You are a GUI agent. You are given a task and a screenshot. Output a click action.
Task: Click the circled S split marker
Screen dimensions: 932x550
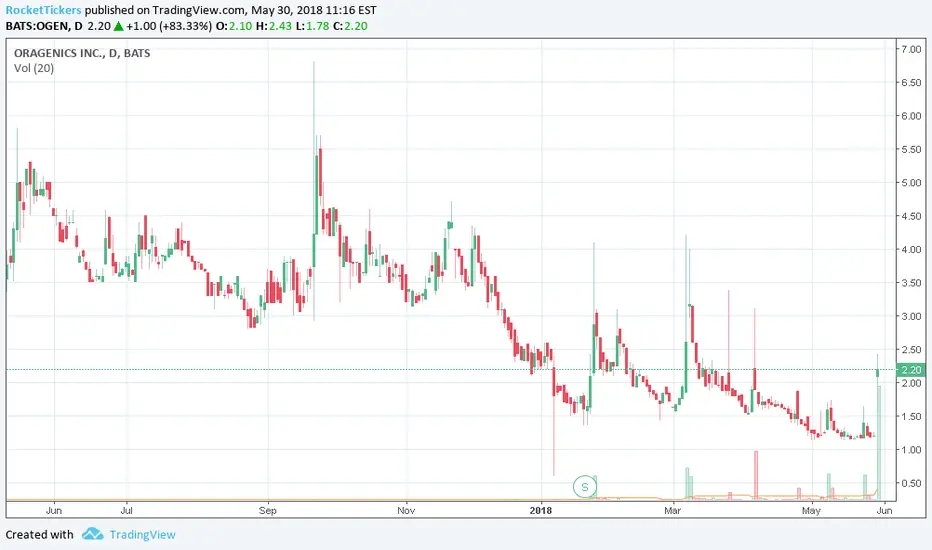[584, 487]
